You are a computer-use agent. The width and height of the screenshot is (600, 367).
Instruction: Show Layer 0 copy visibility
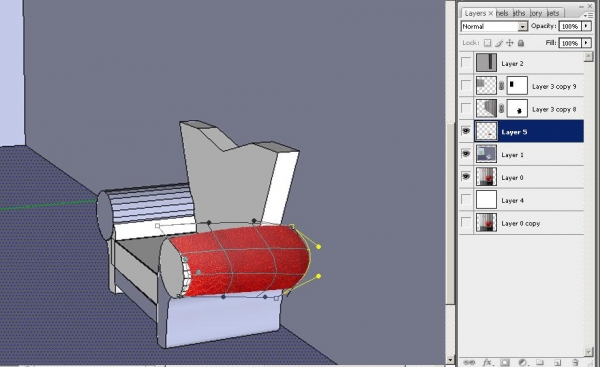(466, 222)
